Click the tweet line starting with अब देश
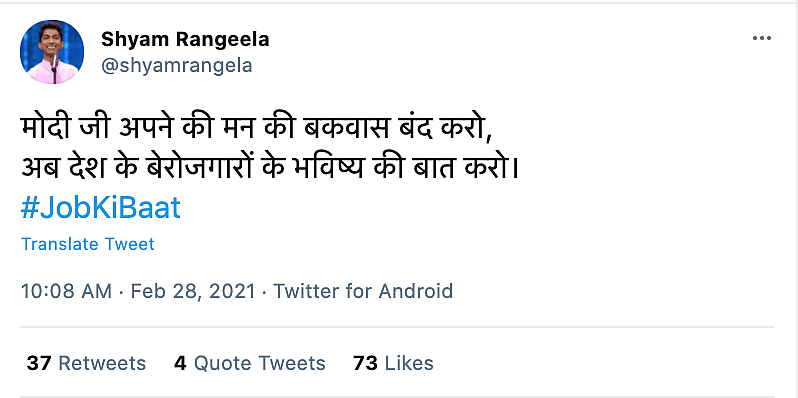The width and height of the screenshot is (798, 398). 270,168
